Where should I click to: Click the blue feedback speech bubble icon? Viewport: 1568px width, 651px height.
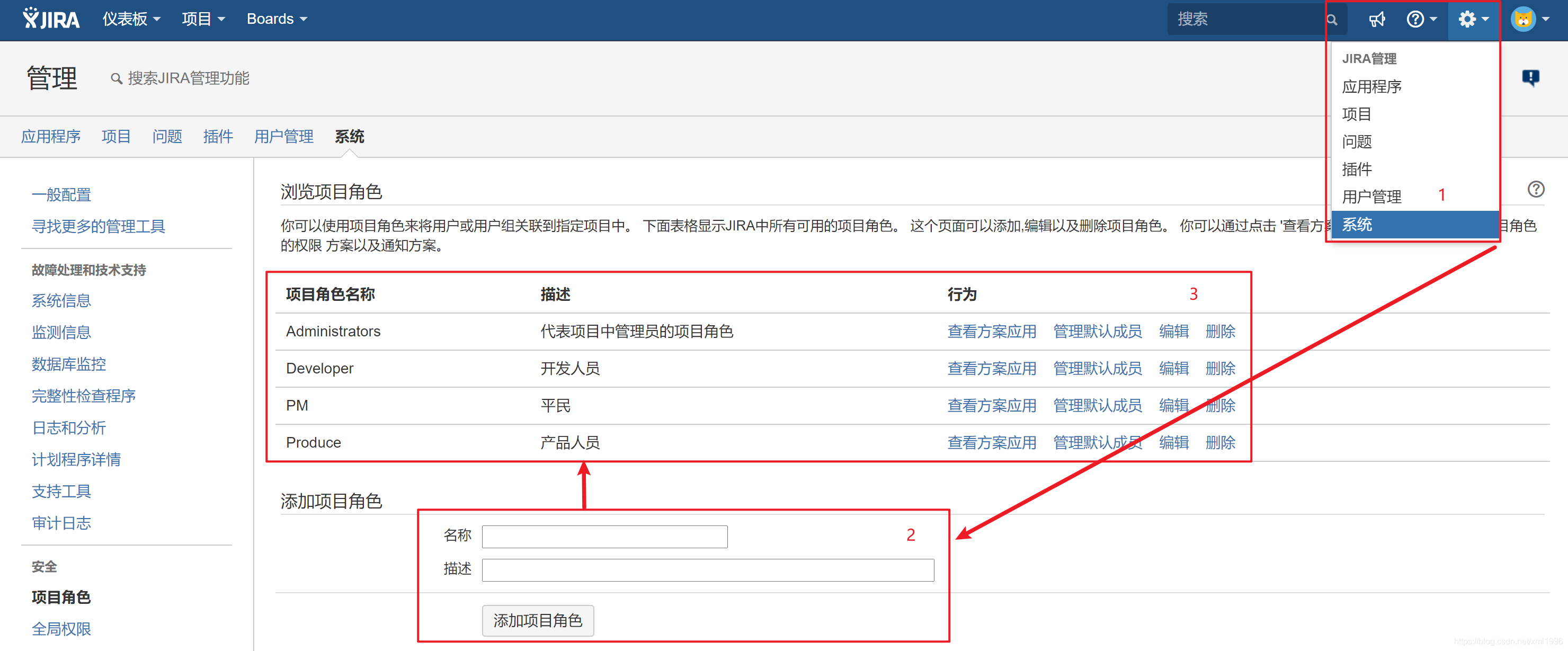point(1530,77)
